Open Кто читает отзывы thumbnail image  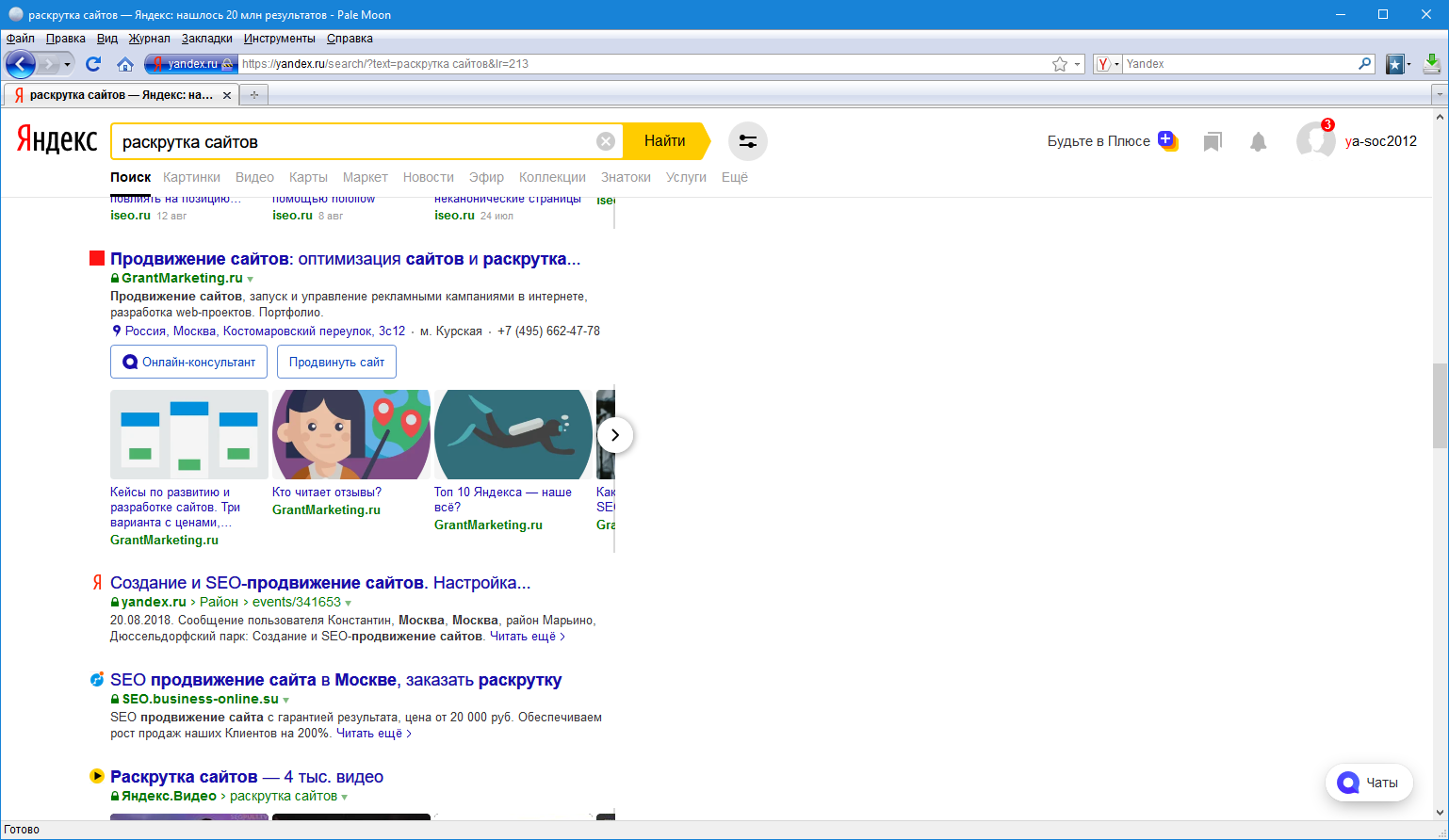[x=351, y=435]
